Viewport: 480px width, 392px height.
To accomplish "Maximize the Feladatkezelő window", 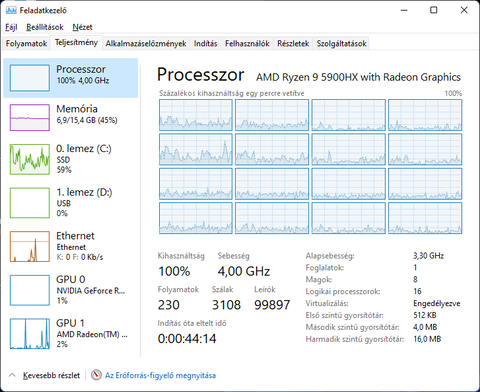I will coord(434,10).
